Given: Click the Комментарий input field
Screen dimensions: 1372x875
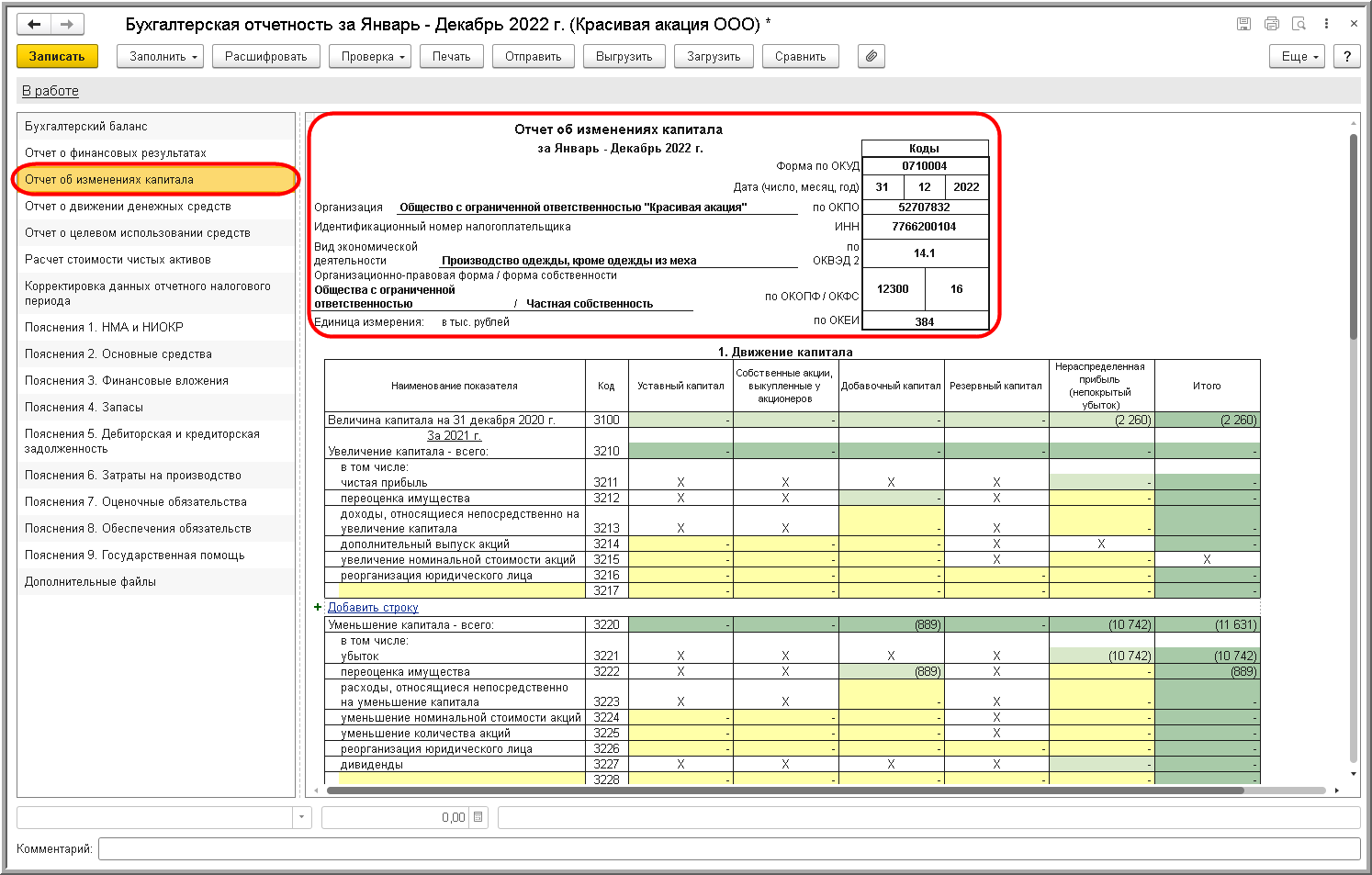Looking at the screenshot, I should tap(729, 848).
